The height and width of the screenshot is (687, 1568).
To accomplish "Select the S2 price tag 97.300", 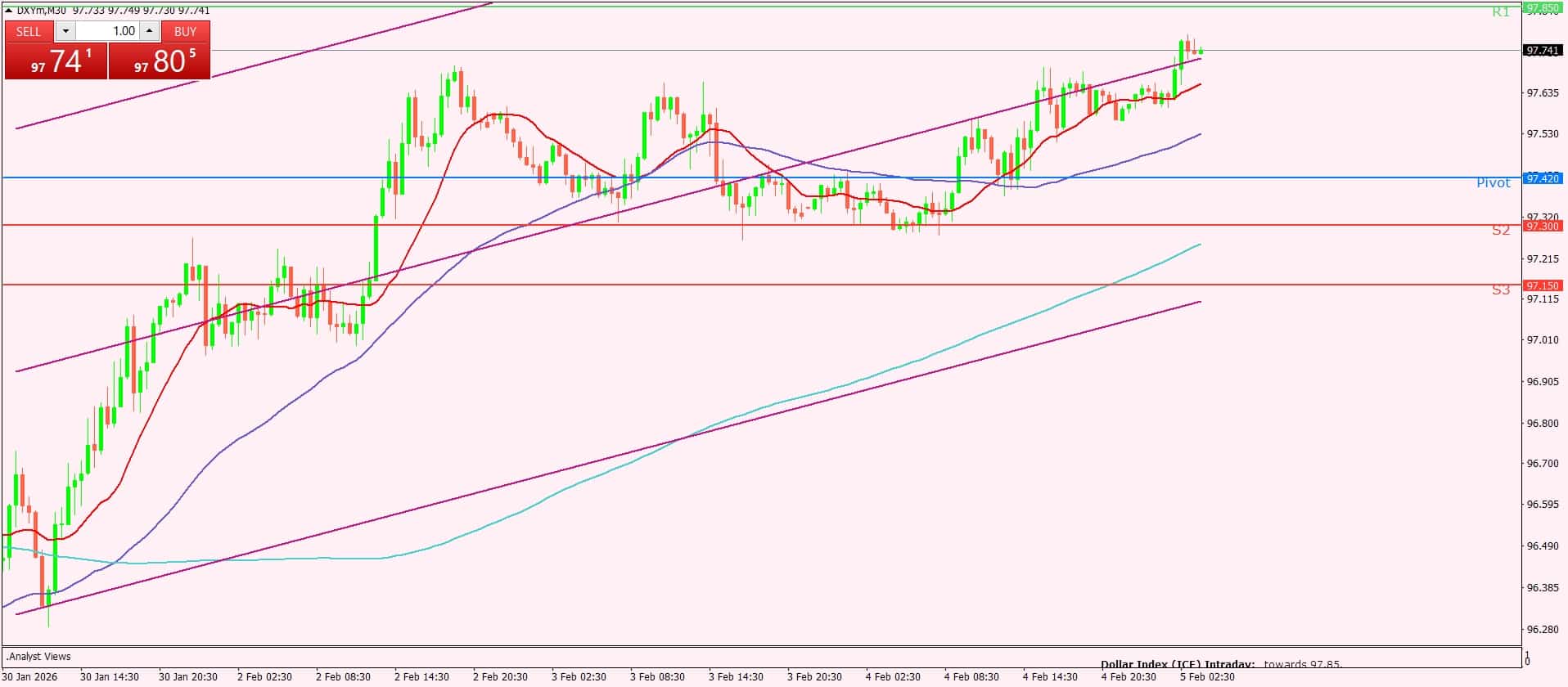I will coord(1542,226).
